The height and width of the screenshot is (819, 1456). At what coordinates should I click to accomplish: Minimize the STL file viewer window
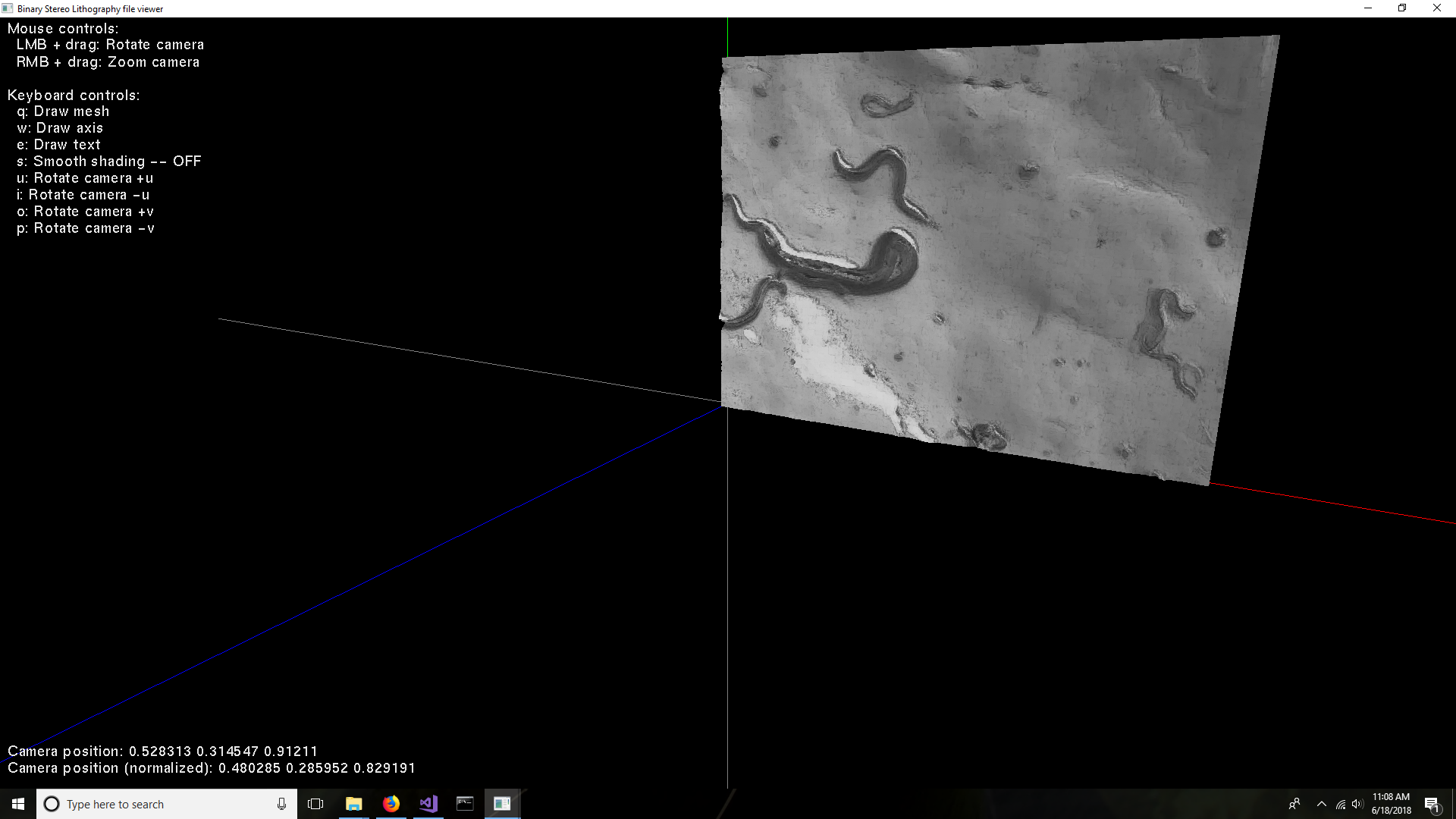pyautogui.click(x=1368, y=8)
